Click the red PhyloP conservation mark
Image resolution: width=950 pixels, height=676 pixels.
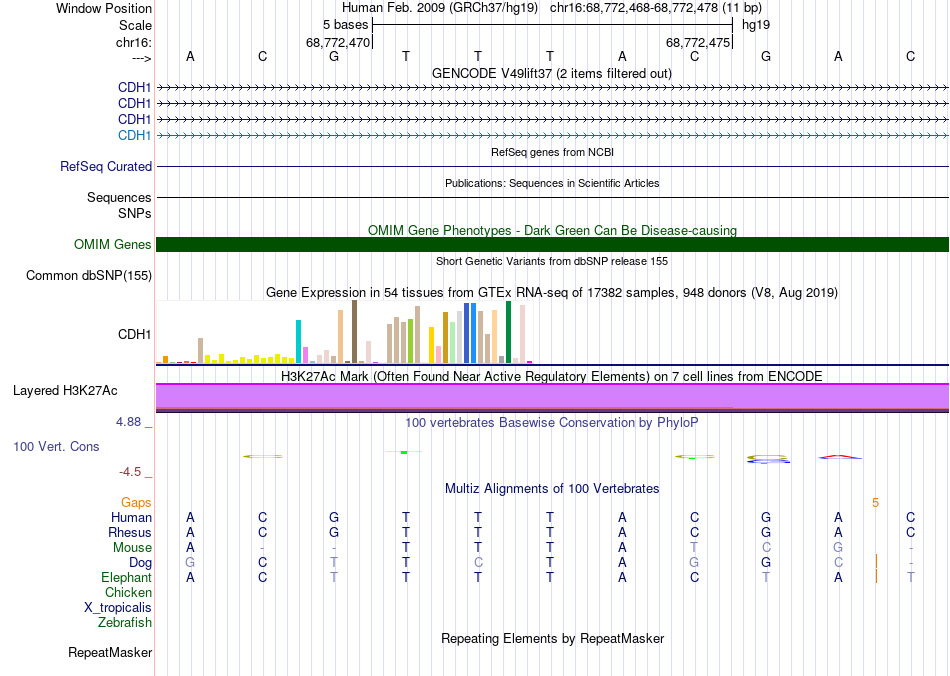[x=839, y=457]
